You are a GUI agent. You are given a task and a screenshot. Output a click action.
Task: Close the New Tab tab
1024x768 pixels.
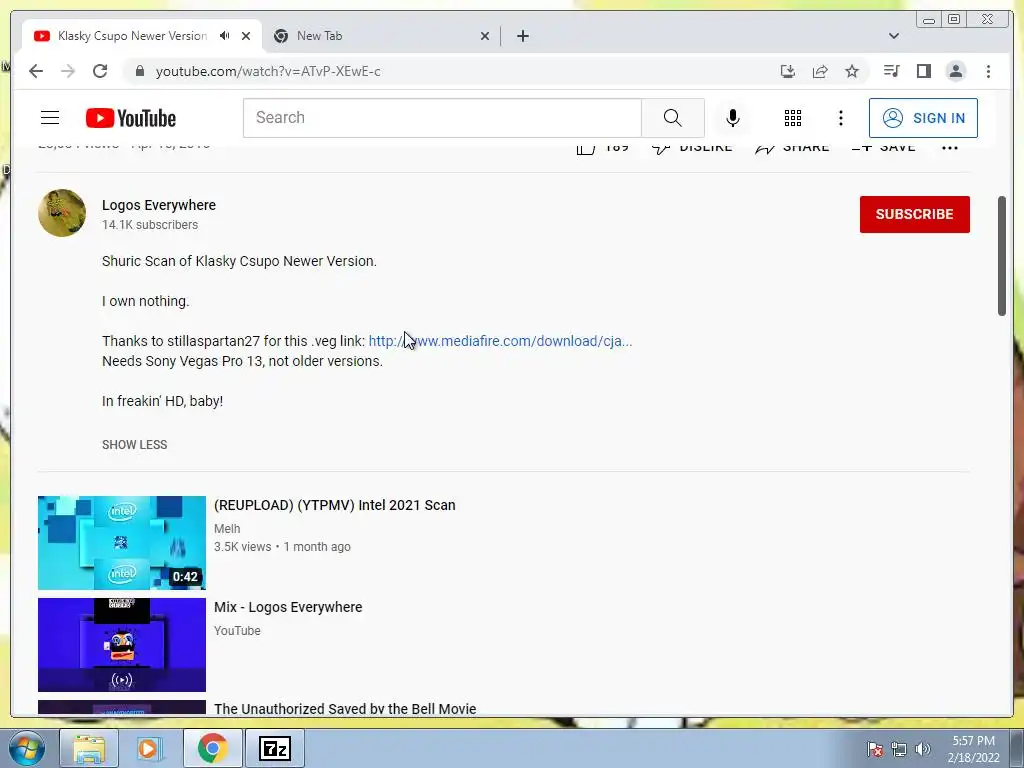485,36
